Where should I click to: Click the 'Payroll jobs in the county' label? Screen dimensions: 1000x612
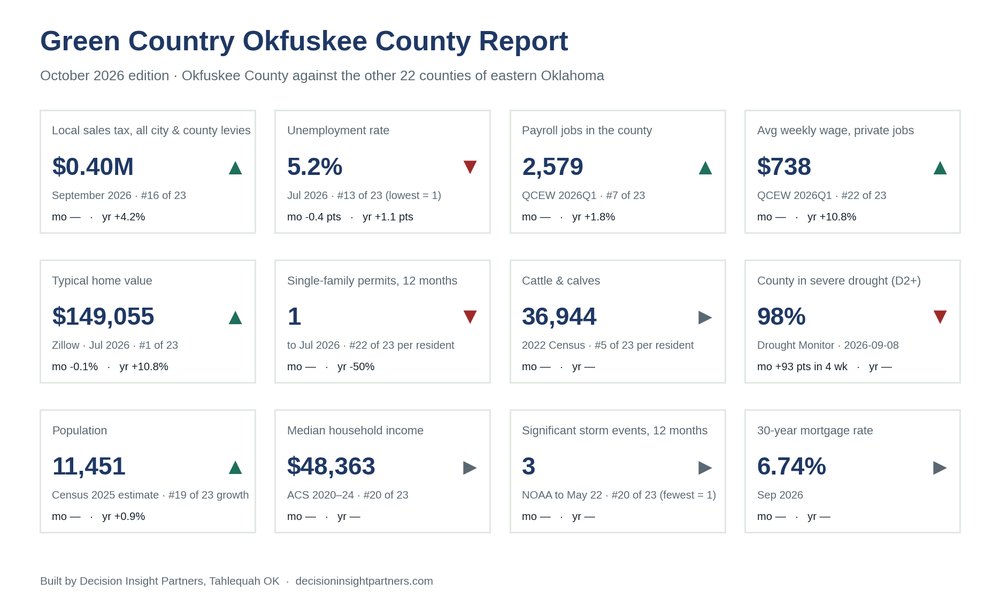pyautogui.click(x=587, y=130)
